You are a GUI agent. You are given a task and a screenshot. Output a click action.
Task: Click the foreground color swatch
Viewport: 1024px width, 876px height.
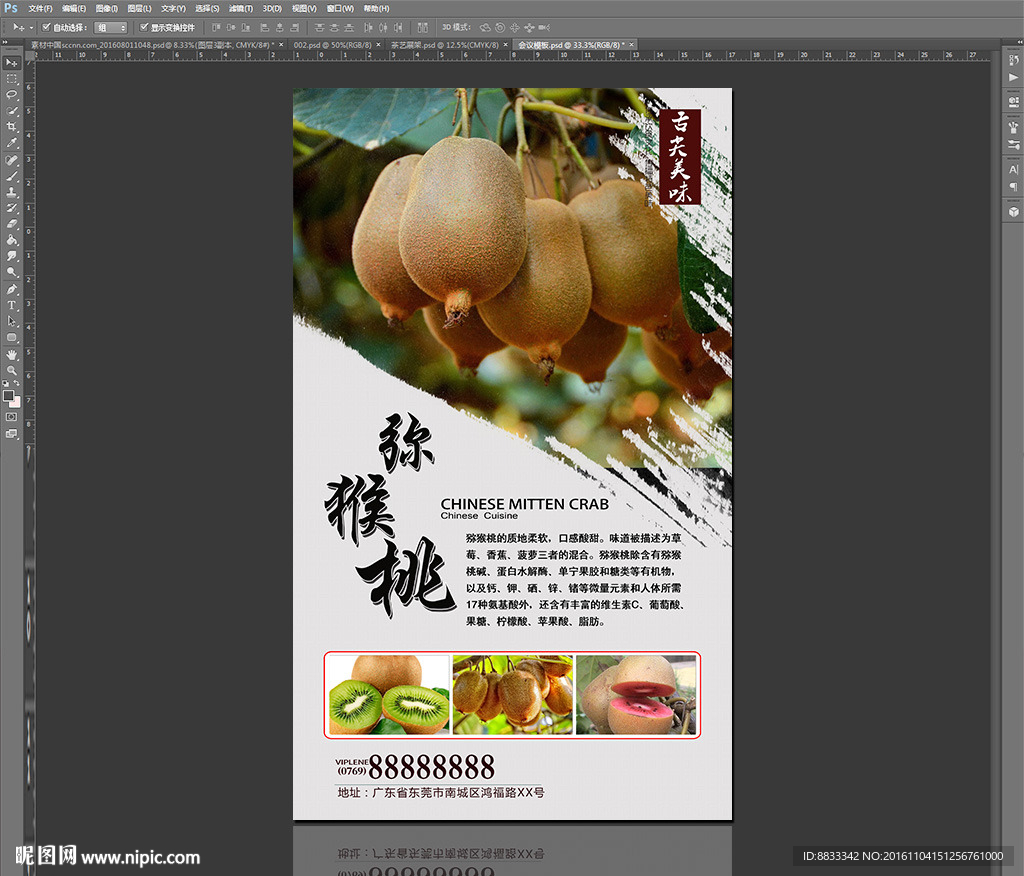click(9, 395)
